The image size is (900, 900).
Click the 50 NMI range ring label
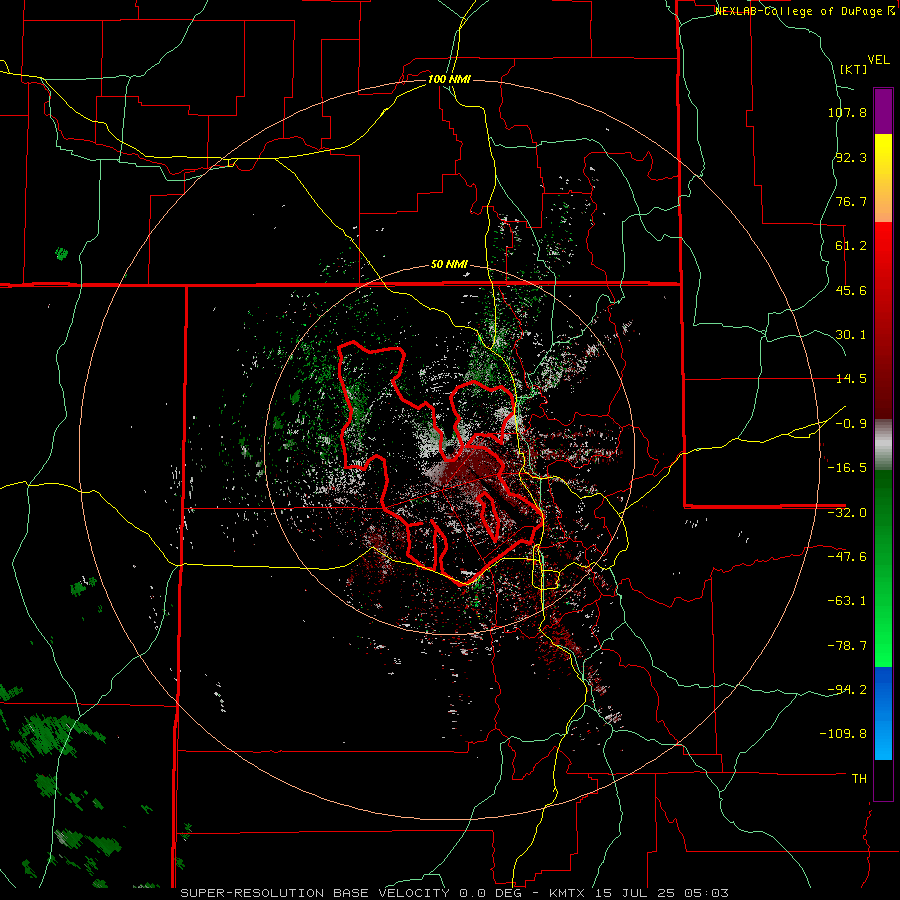[449, 265]
